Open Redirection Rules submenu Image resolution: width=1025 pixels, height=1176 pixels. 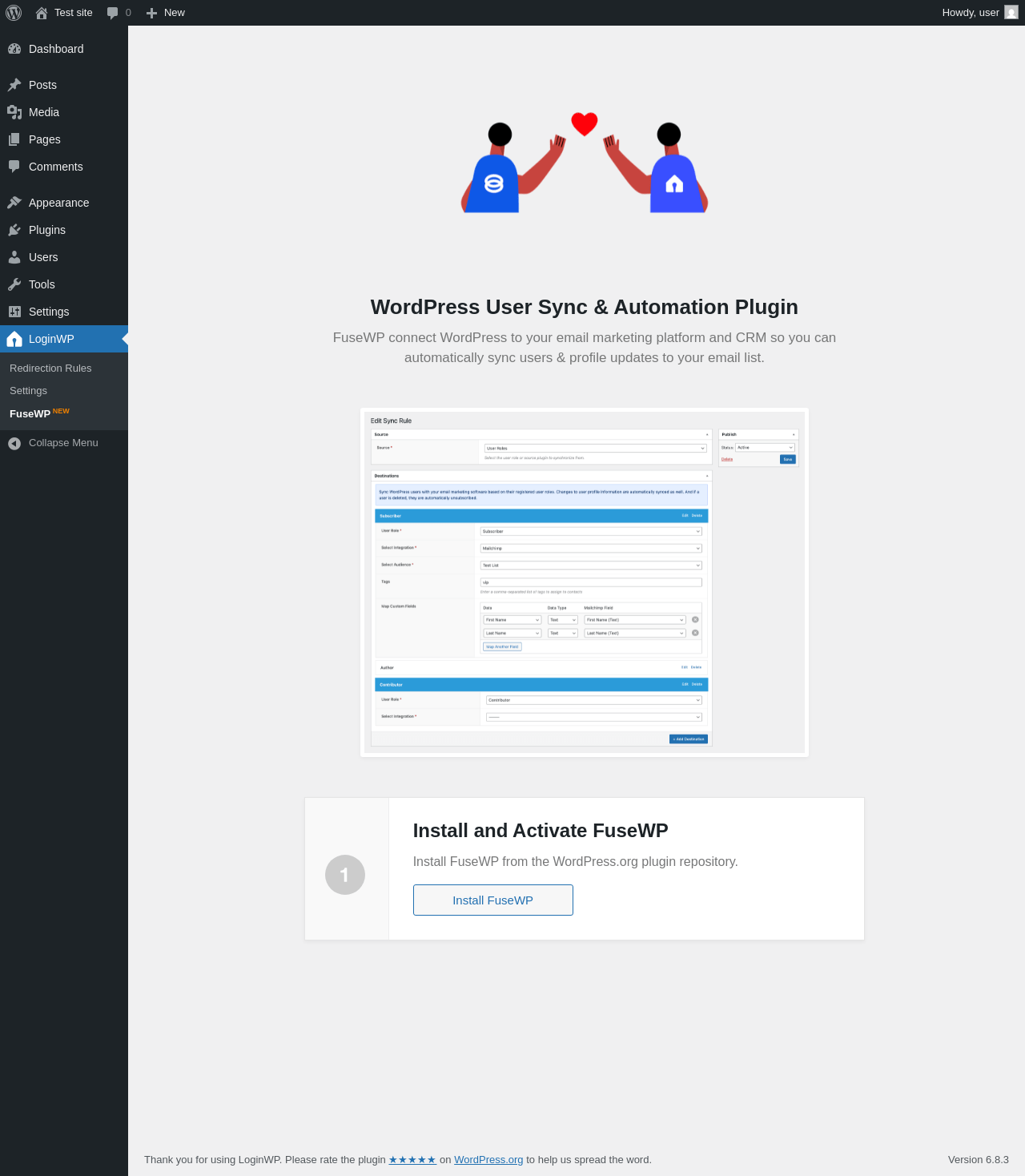64,369
